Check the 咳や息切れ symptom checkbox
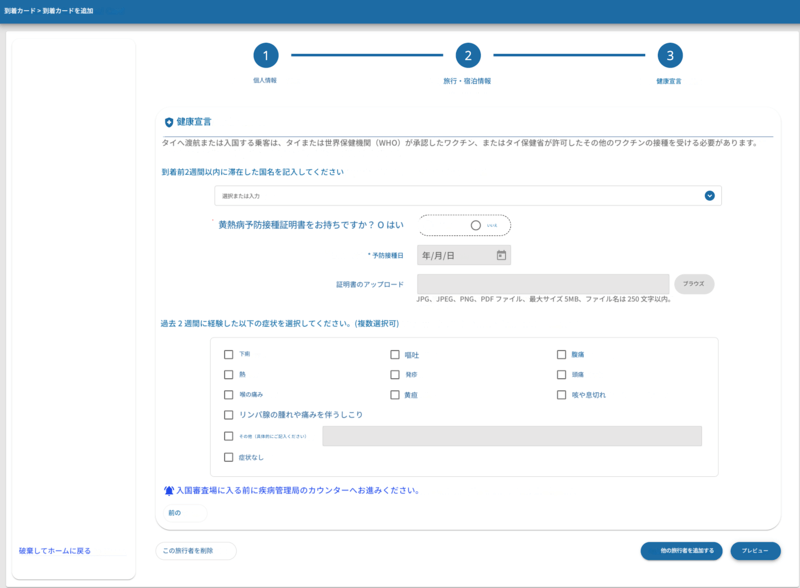Image resolution: width=800 pixels, height=588 pixels. click(x=561, y=395)
